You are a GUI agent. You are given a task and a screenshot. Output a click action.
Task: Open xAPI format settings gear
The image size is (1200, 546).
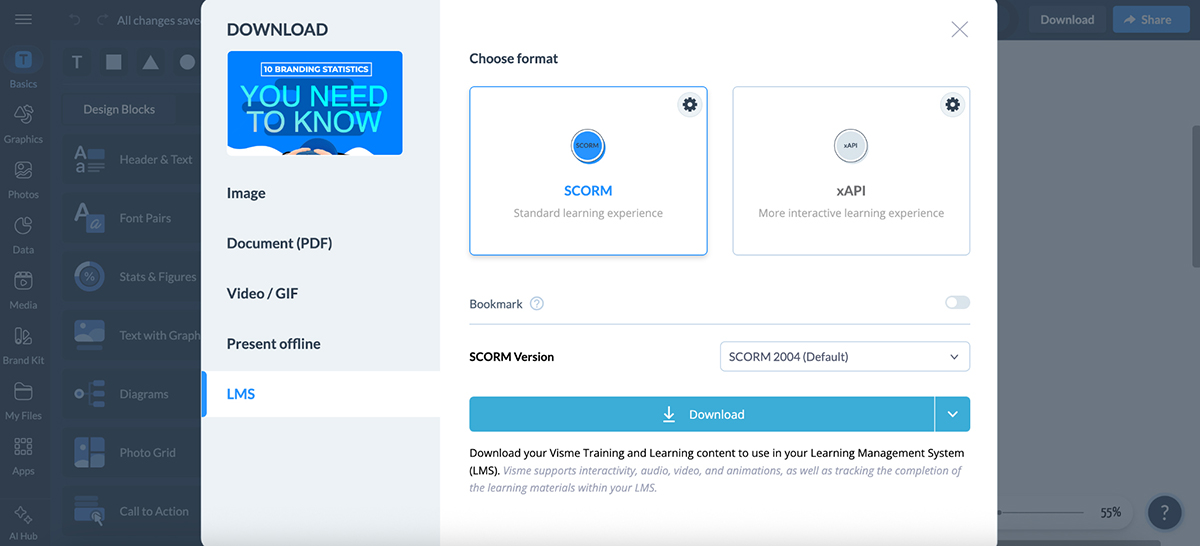952,104
